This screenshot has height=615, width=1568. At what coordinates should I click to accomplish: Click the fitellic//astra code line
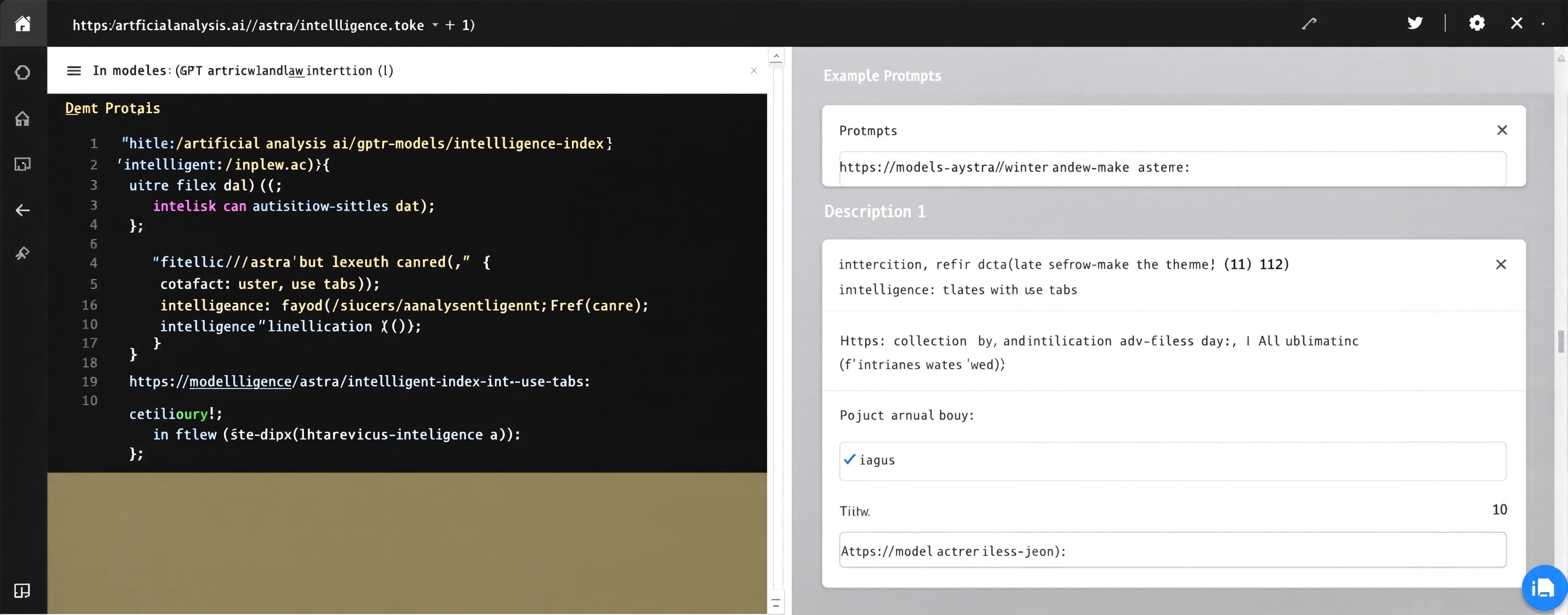321,262
